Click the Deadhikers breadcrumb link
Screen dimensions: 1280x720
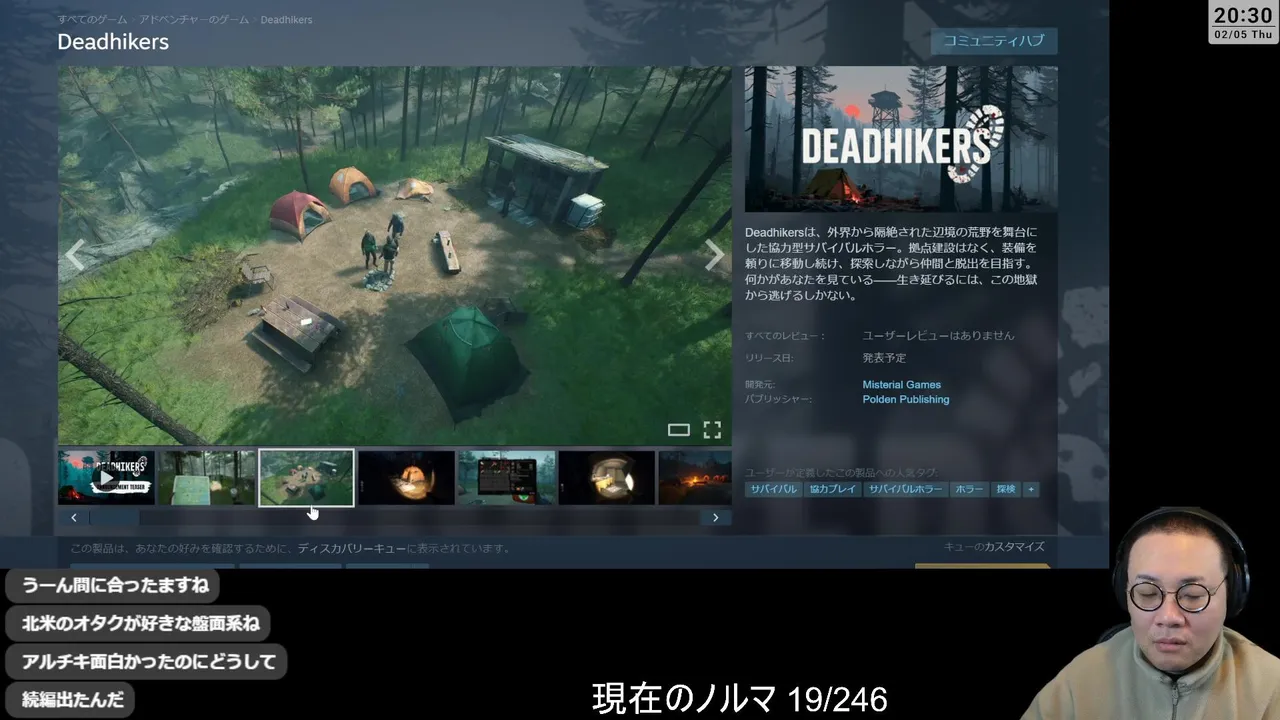pyautogui.click(x=286, y=20)
